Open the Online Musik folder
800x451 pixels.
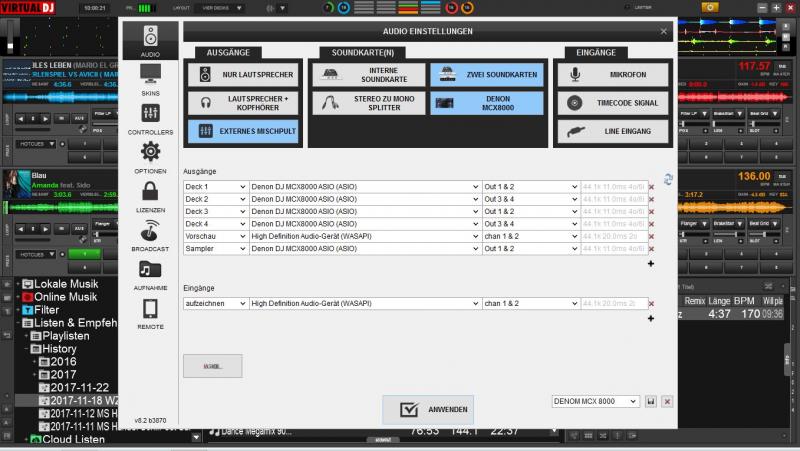[x=65, y=297]
